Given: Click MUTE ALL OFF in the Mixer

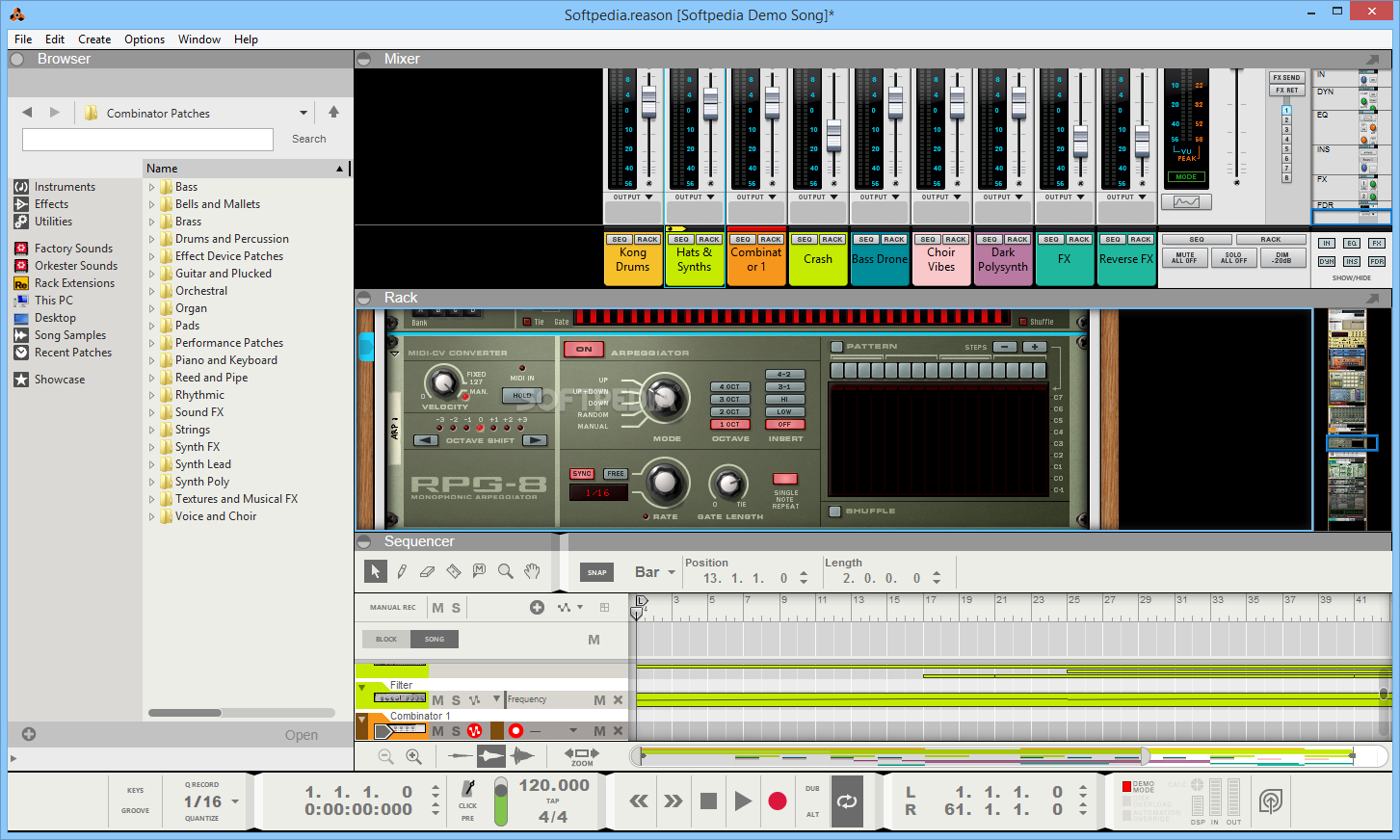Looking at the screenshot, I should coord(1185,258).
